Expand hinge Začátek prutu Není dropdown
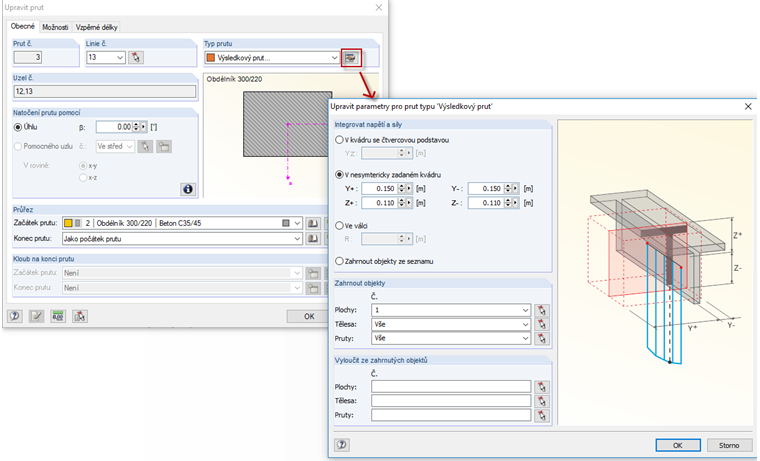The image size is (760, 461). [x=297, y=273]
